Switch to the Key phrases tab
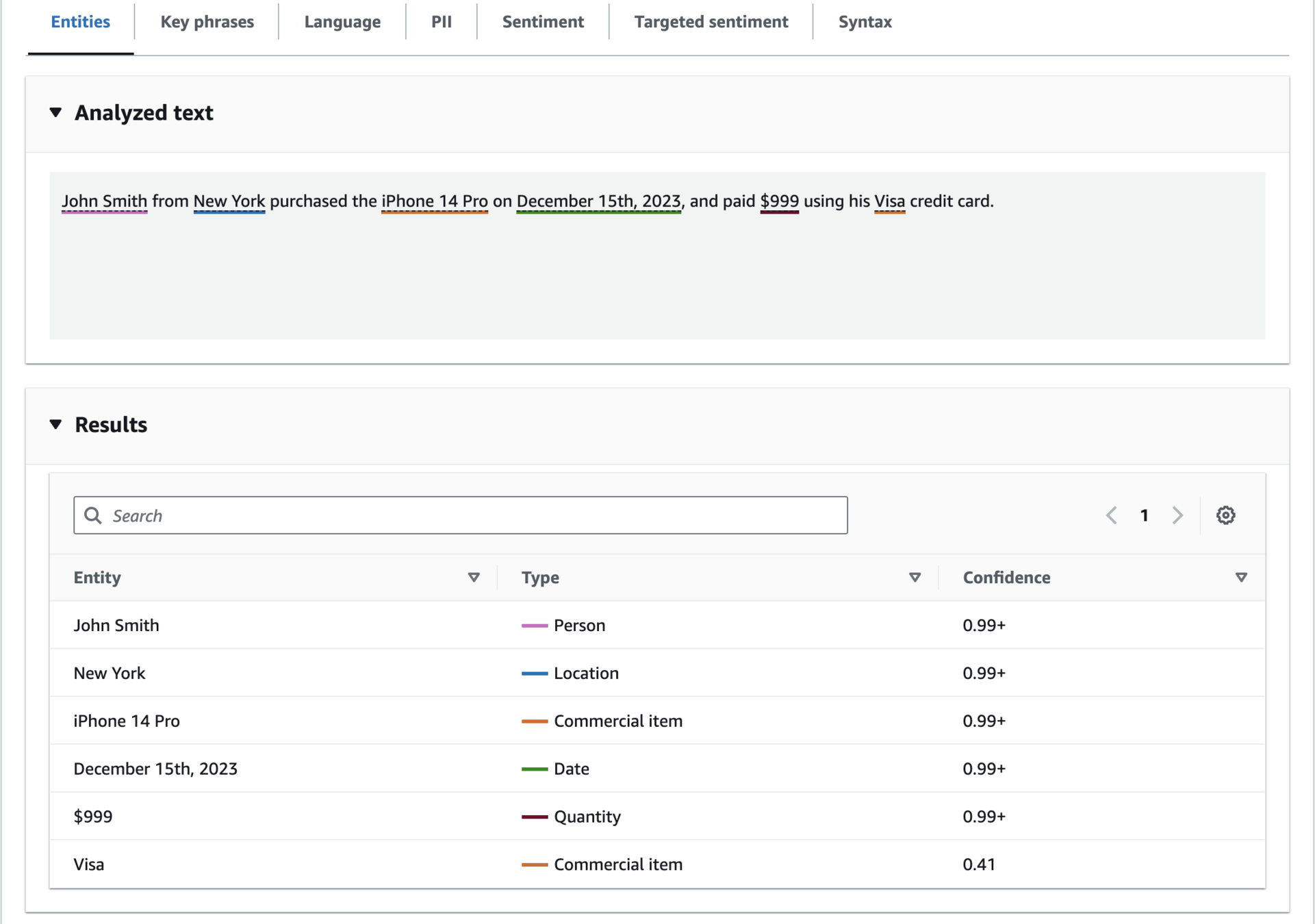 point(207,22)
